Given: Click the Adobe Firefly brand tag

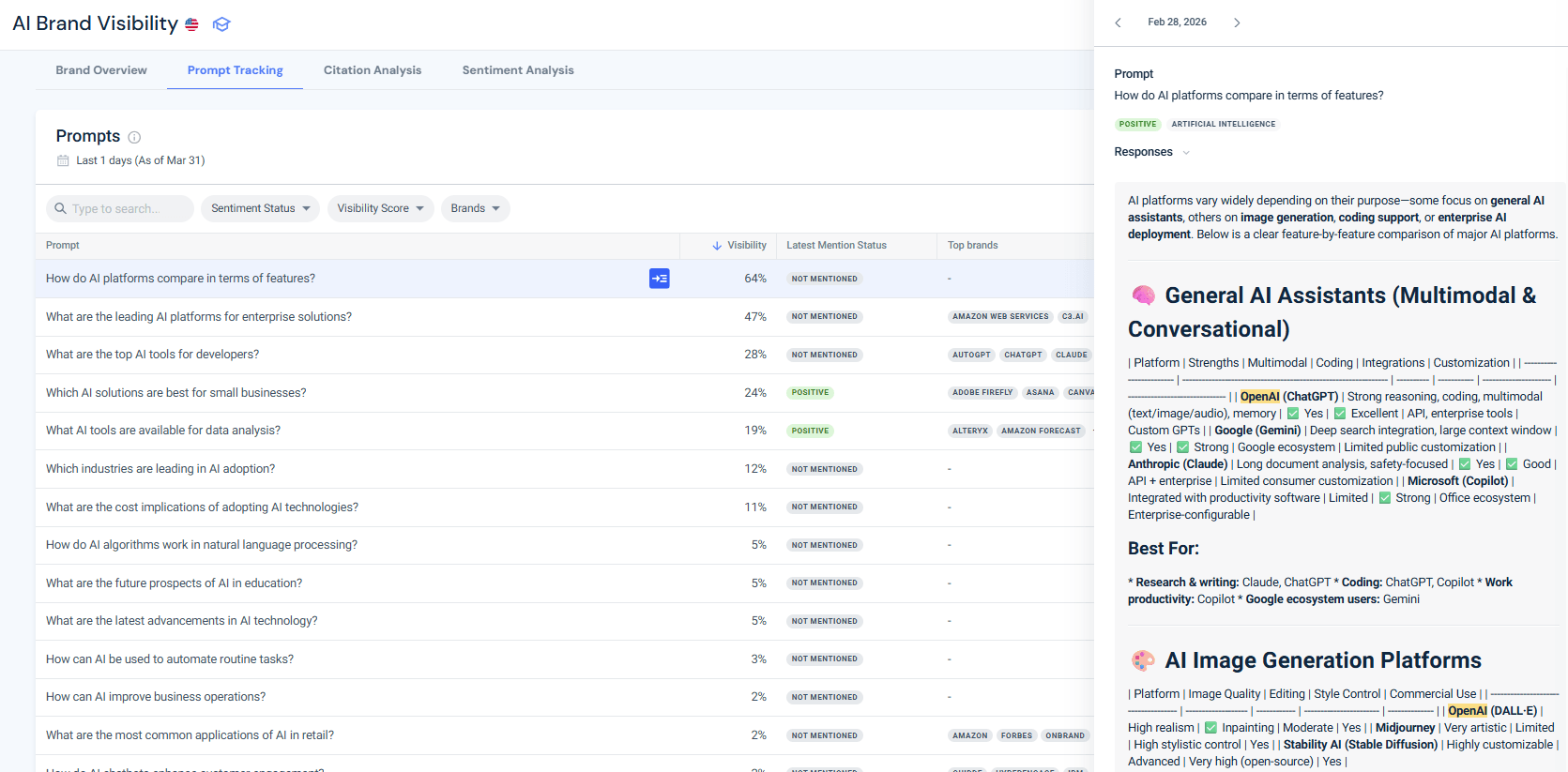Looking at the screenshot, I should [982, 393].
